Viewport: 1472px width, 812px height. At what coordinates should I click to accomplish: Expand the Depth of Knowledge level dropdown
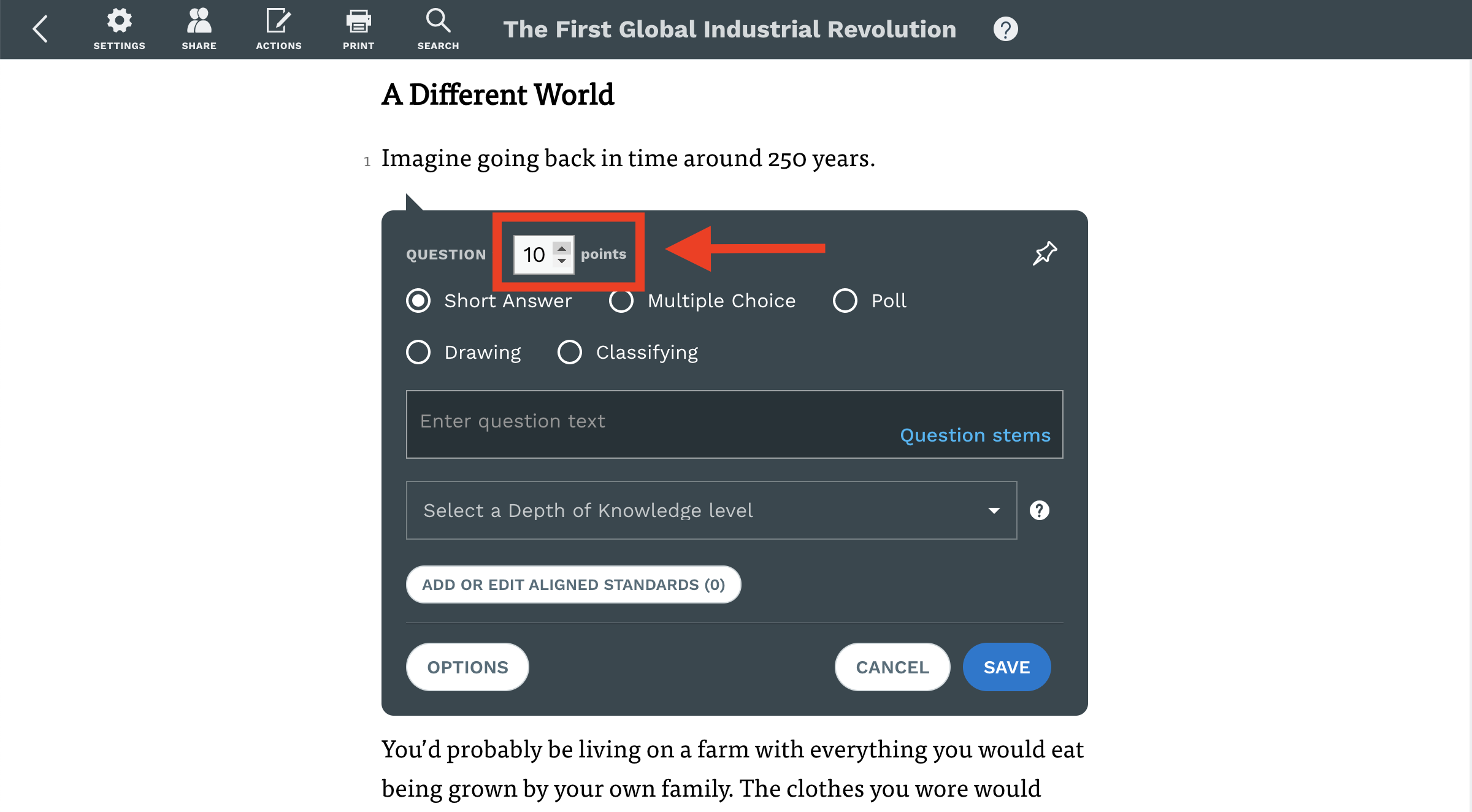tap(711, 510)
